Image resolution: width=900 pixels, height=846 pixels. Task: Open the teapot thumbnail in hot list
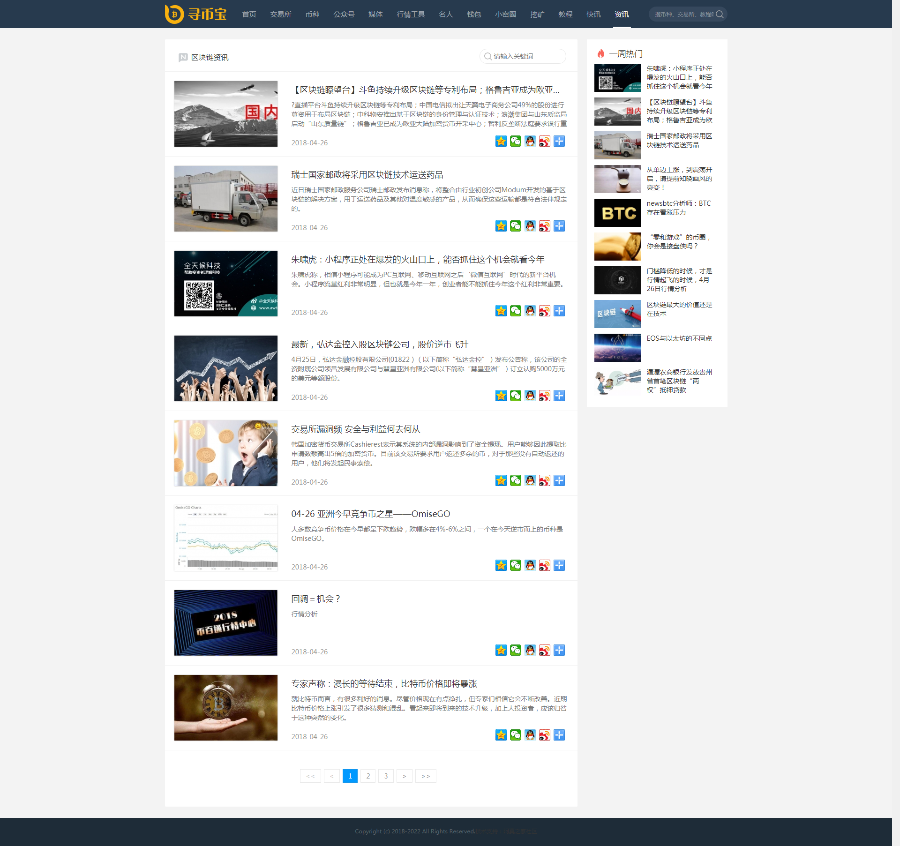click(x=617, y=179)
